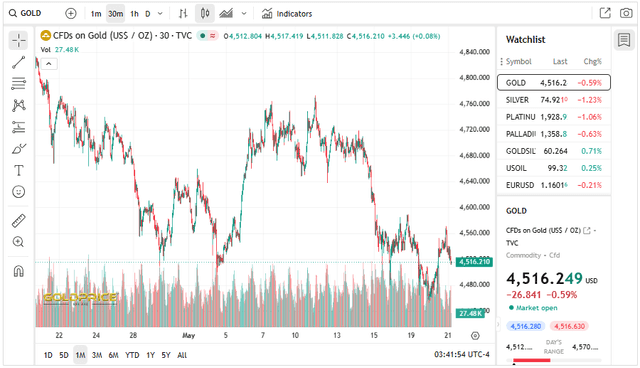Set the date range to All
The height and width of the screenshot is (368, 640).
[182, 355]
